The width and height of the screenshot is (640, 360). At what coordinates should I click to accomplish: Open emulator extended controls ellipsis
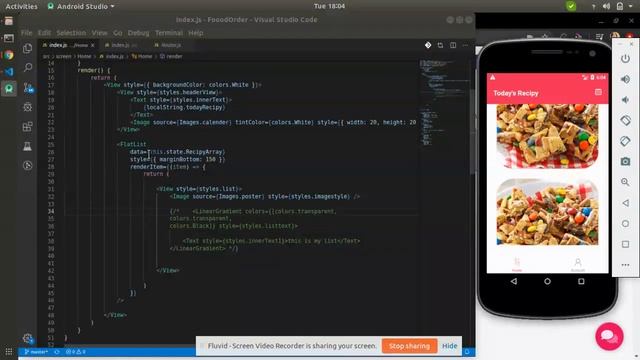click(x=625, y=265)
